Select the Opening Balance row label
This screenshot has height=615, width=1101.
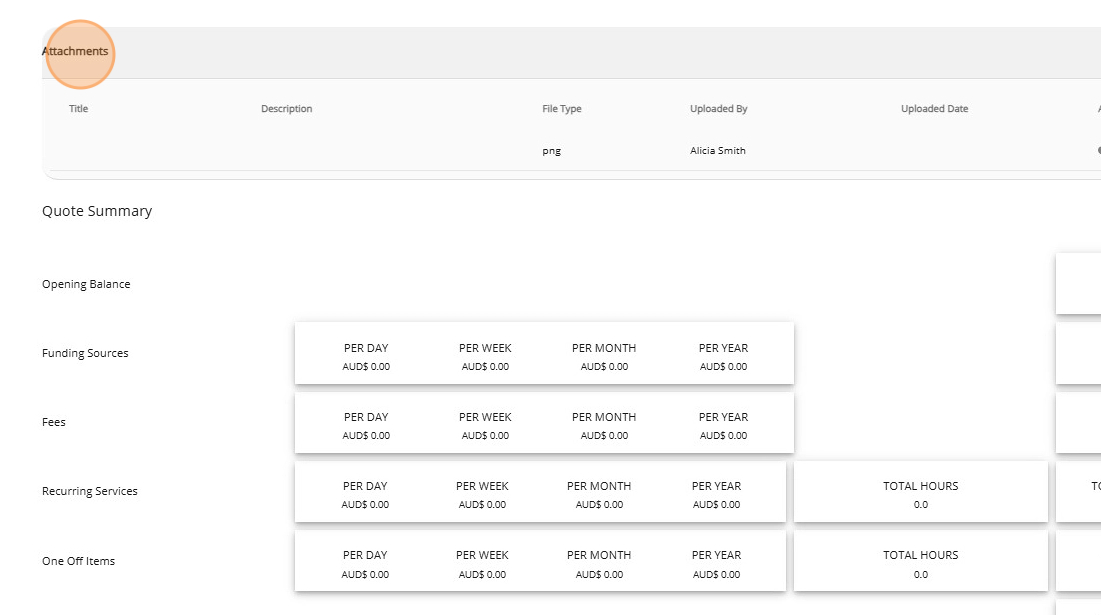pos(86,284)
